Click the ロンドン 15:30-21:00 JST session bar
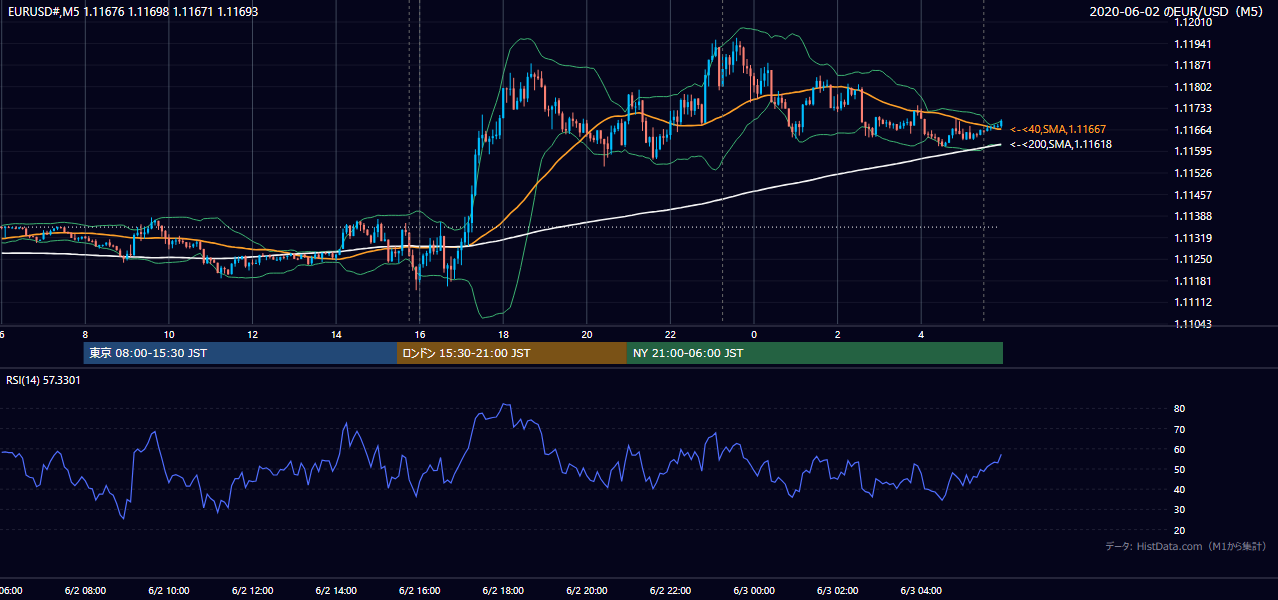 [512, 353]
